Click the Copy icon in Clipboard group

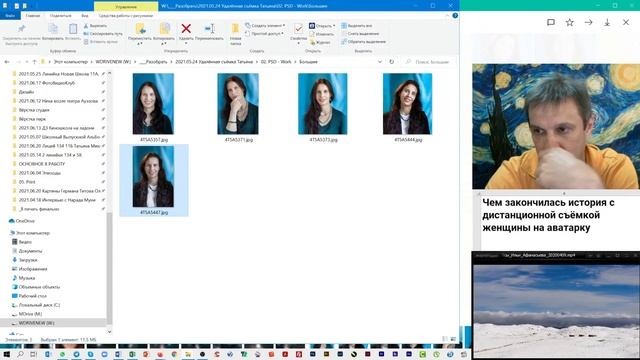tap(53, 29)
